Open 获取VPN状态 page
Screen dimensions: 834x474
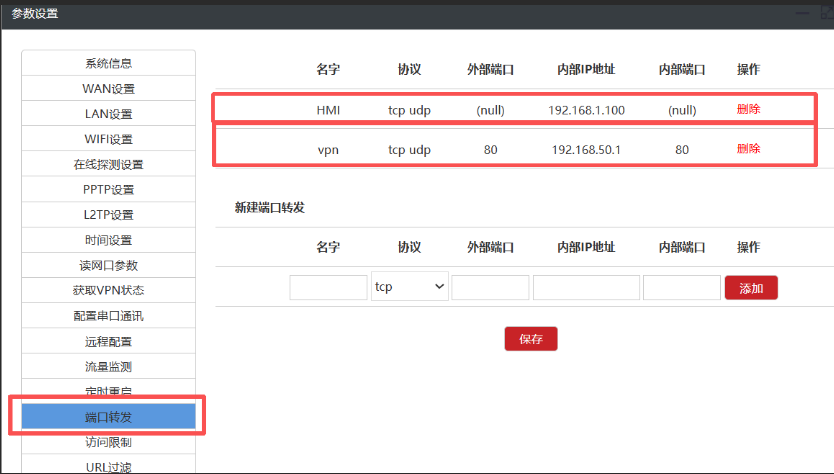(108, 291)
